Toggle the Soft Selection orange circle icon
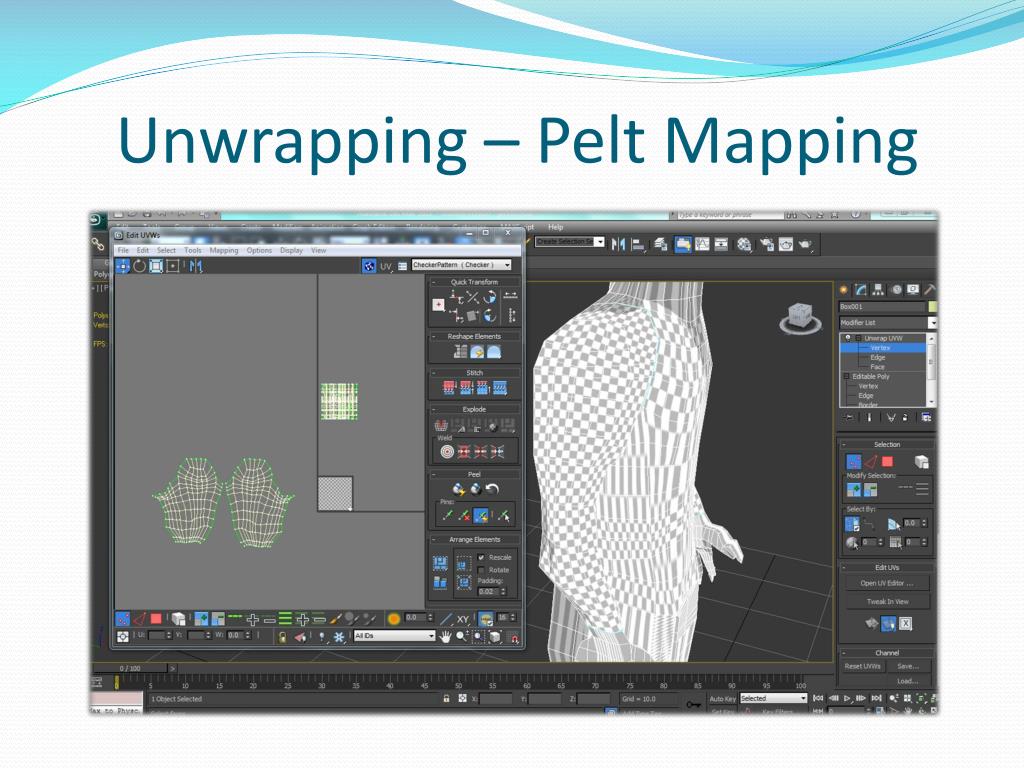Viewport: 1024px width, 768px height. click(x=394, y=618)
